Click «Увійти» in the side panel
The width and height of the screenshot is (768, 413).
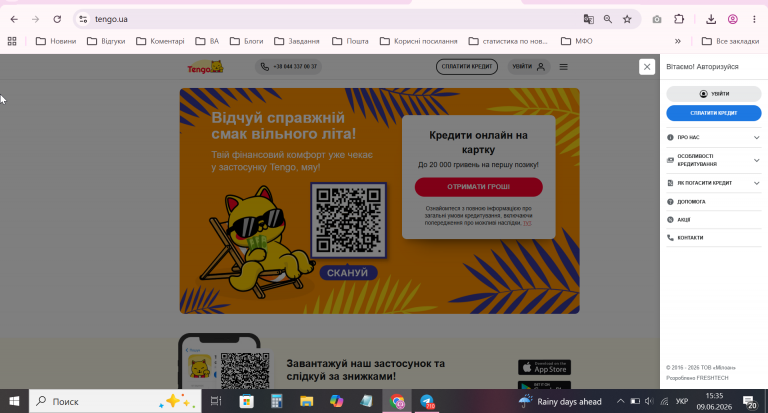[x=714, y=94]
